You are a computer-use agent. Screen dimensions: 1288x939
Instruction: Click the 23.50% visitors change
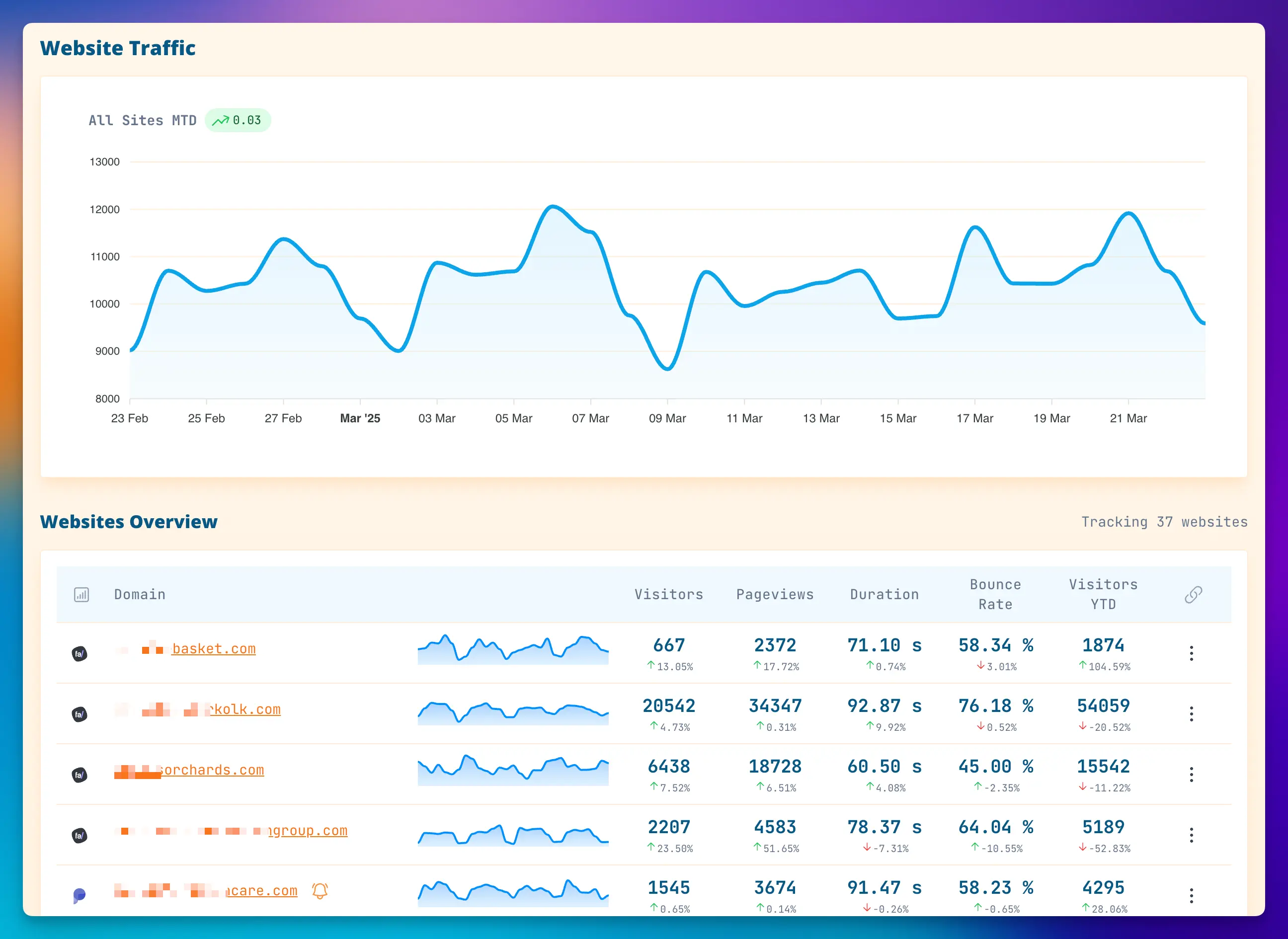pos(669,848)
